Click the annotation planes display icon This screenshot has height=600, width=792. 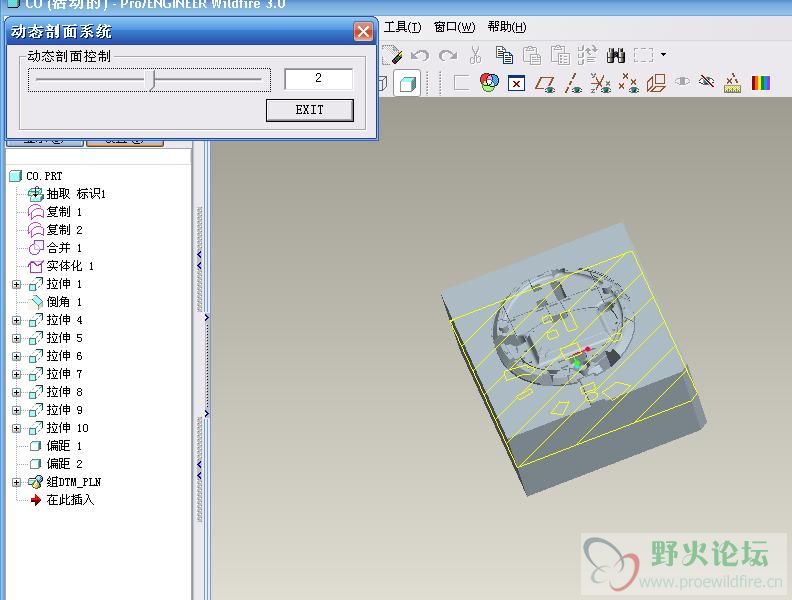[656, 83]
